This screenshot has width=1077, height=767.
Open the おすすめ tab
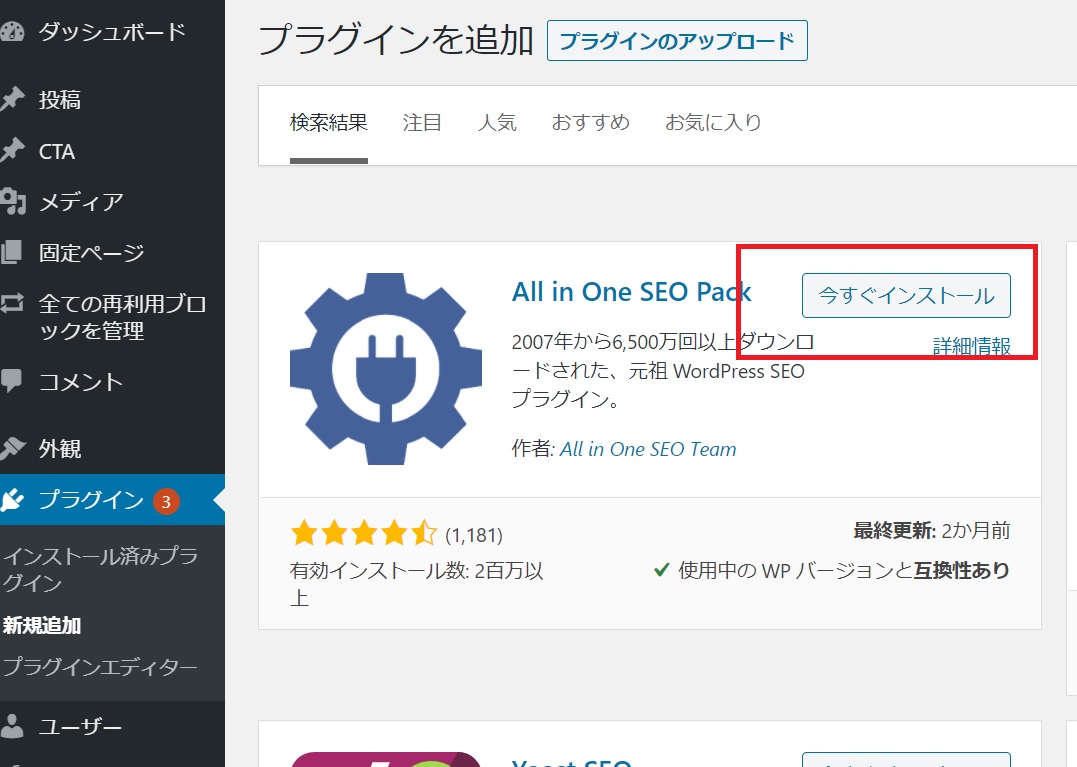(x=590, y=123)
